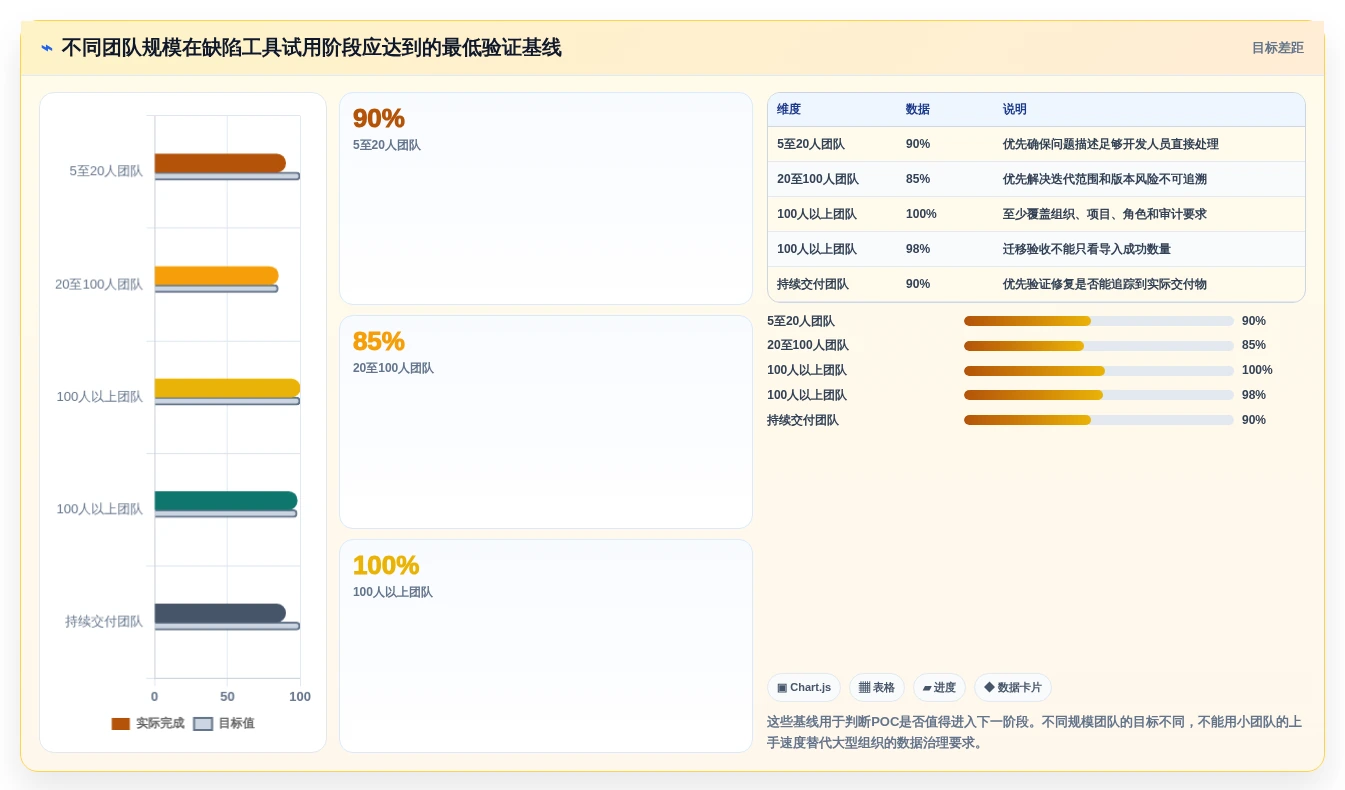
Task: Click 优先验证修复是否能追踪到实际交付物
Action: pyautogui.click(x=1105, y=284)
